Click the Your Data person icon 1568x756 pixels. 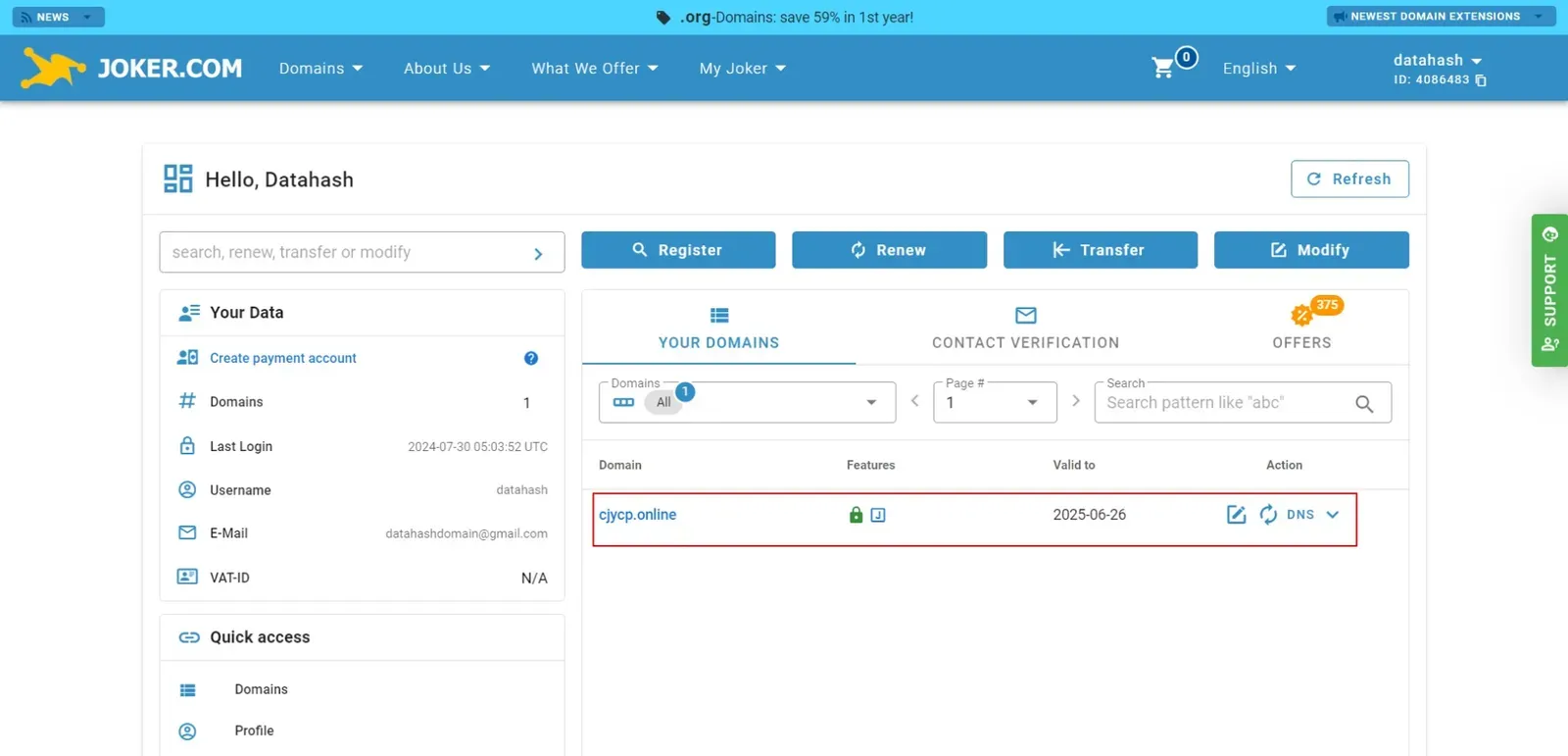pyautogui.click(x=189, y=313)
